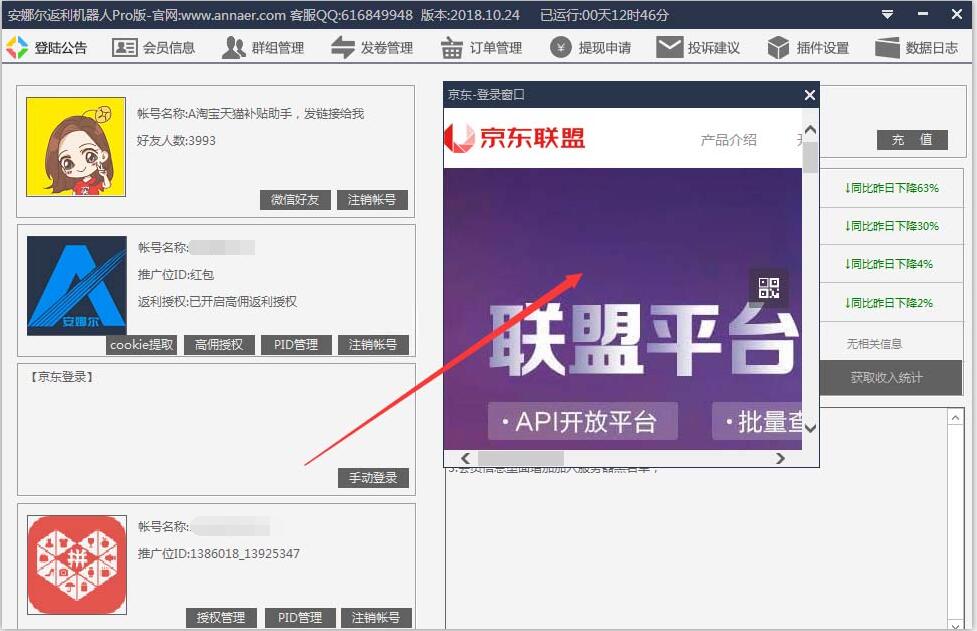Click the right arrow of JD horizontal scrollbar
Screen dimensions: 977x631
coord(780,458)
